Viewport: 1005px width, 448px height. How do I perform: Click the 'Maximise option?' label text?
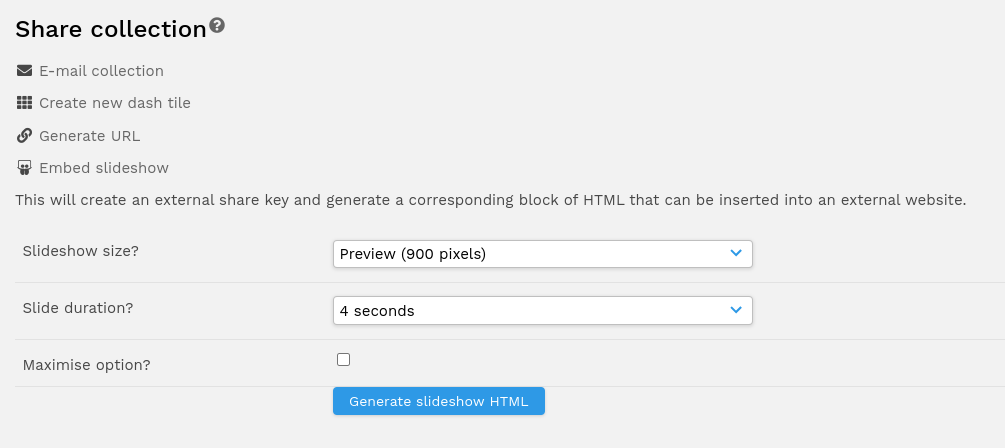(x=87, y=365)
